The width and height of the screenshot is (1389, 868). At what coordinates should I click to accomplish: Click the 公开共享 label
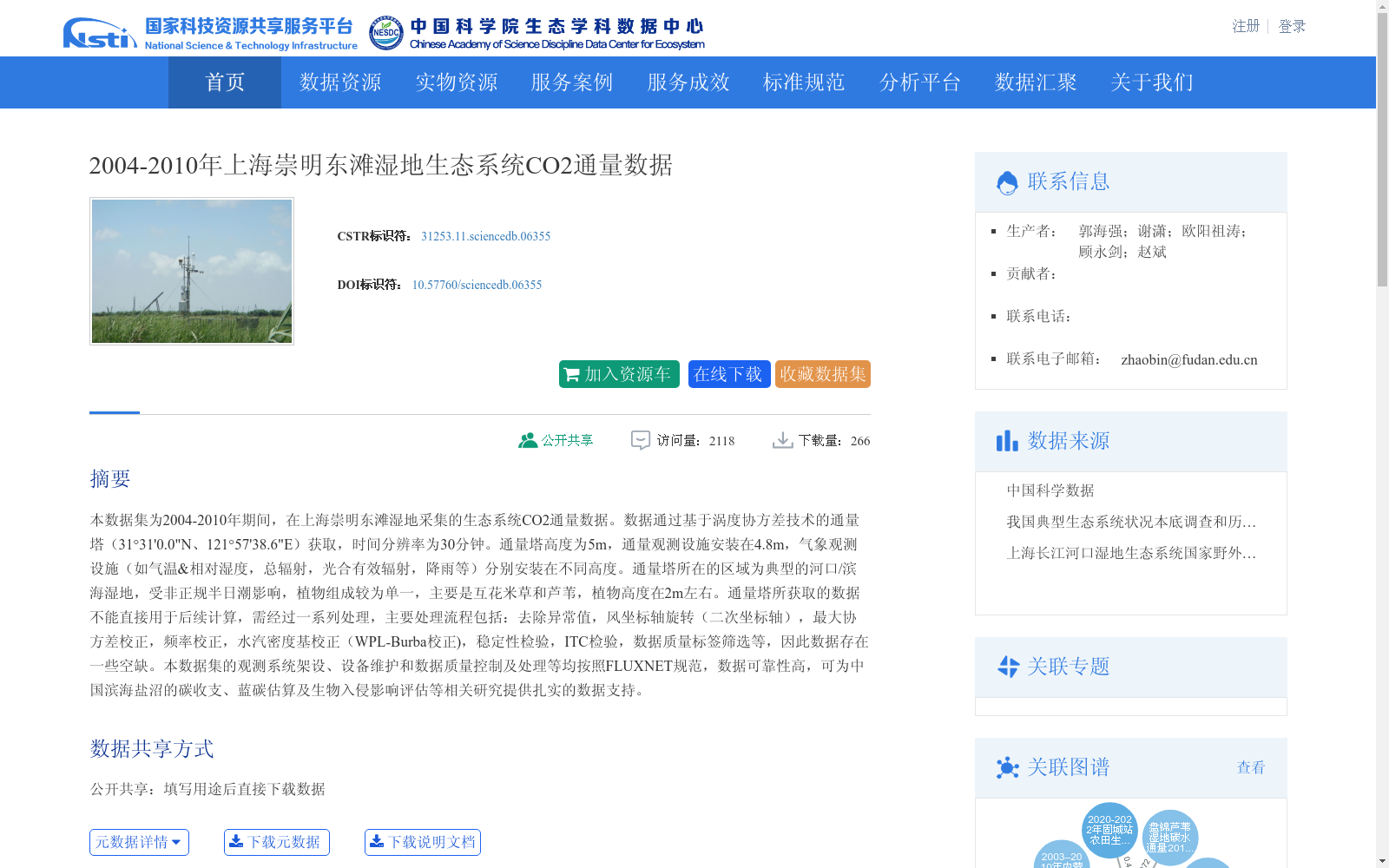tap(568, 440)
